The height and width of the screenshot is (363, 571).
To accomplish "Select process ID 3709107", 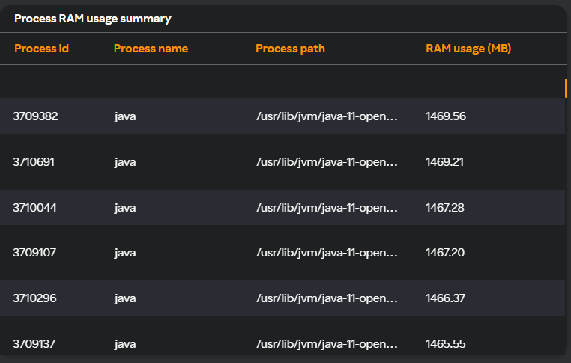I will (x=34, y=252).
